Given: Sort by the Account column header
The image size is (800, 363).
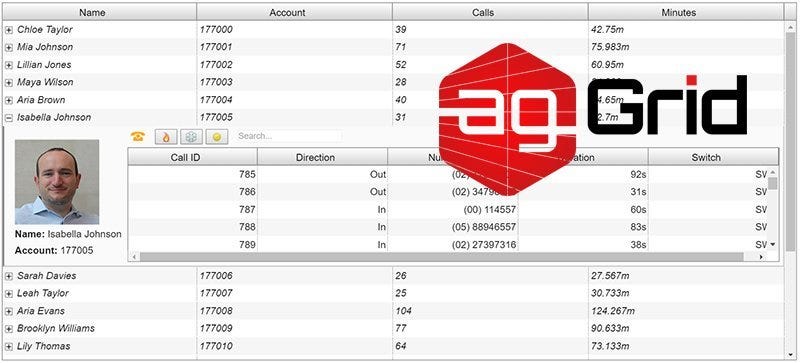Looking at the screenshot, I should 294,12.
